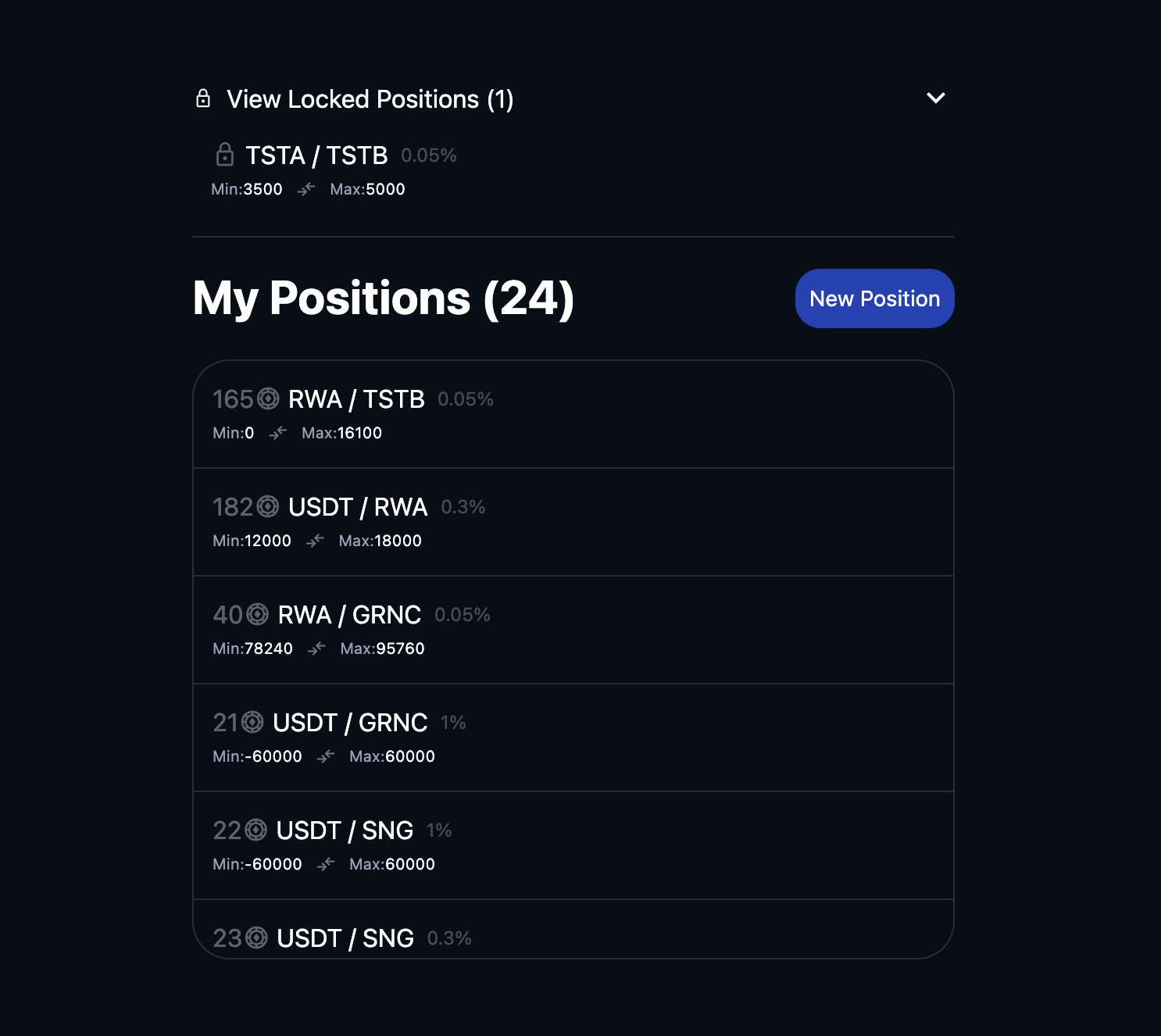
Task: Click the token icon beside position 22
Action: pyautogui.click(x=256, y=831)
